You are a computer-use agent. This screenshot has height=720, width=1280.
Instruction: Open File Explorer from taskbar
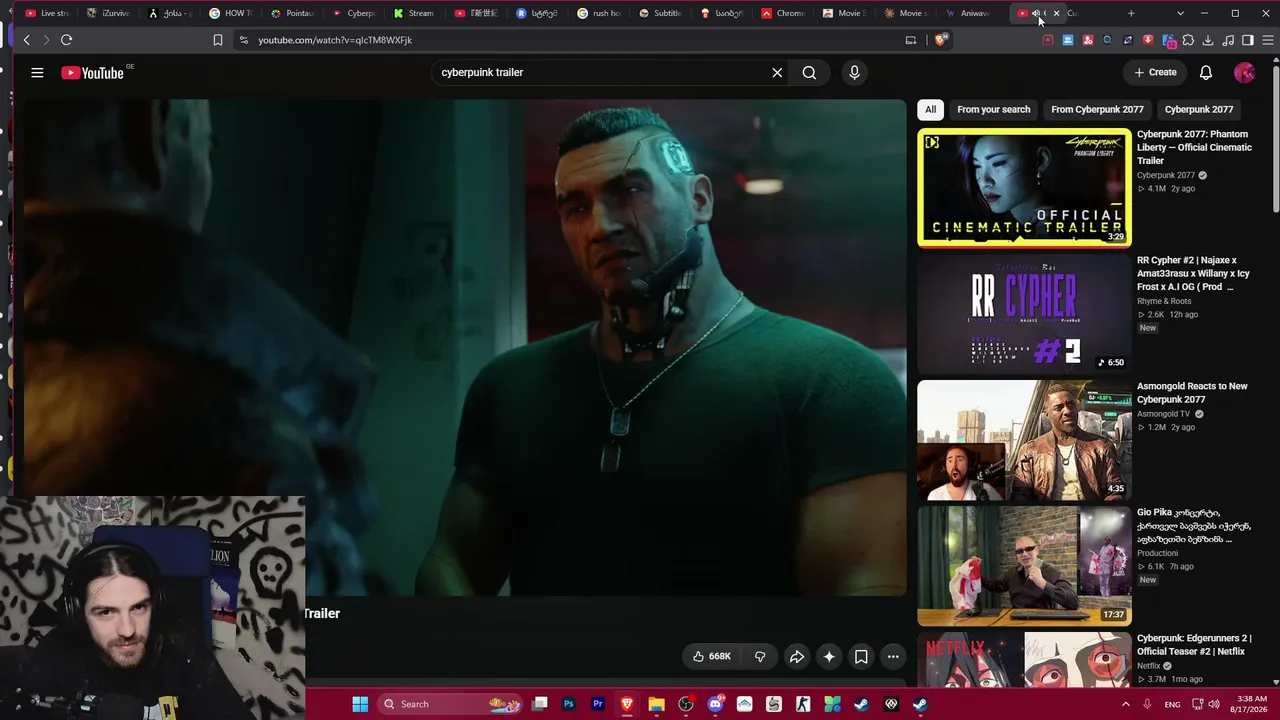656,704
